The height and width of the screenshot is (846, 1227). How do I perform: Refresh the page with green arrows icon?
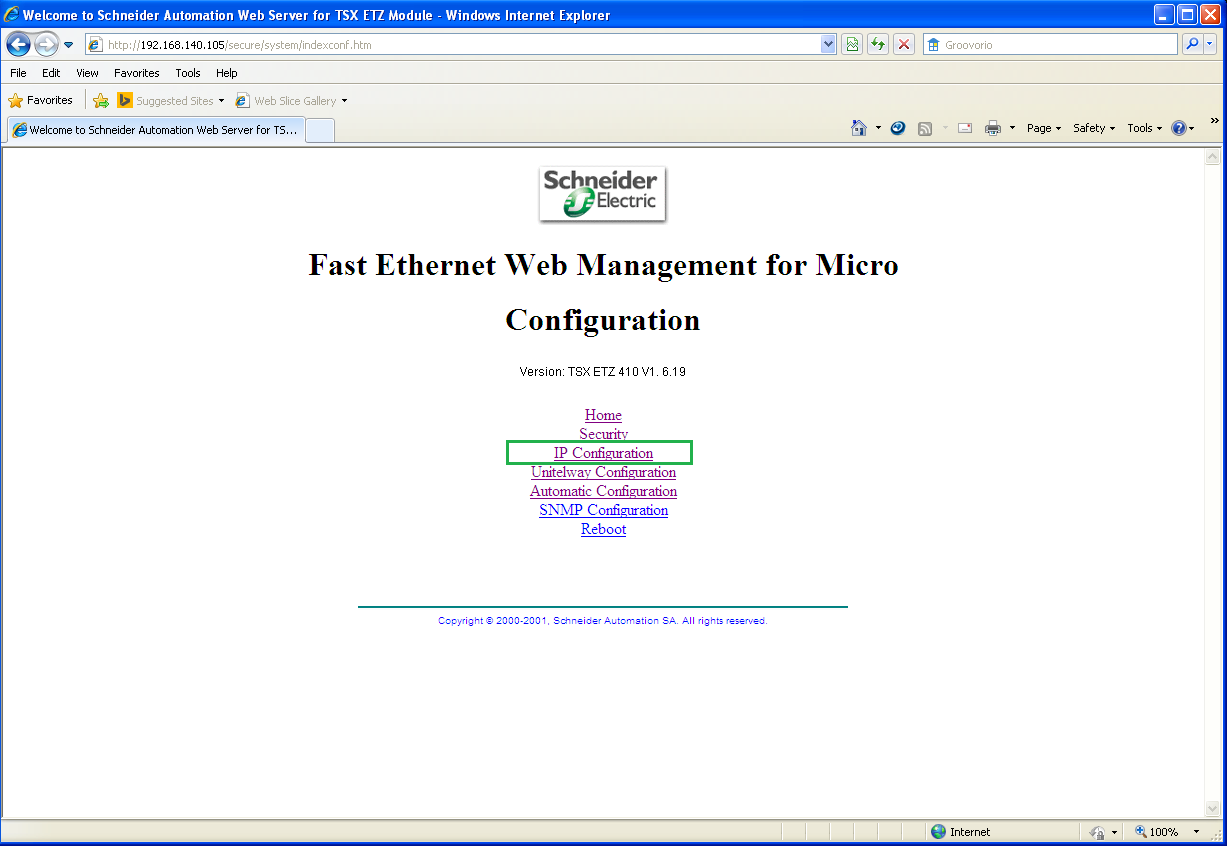(878, 45)
